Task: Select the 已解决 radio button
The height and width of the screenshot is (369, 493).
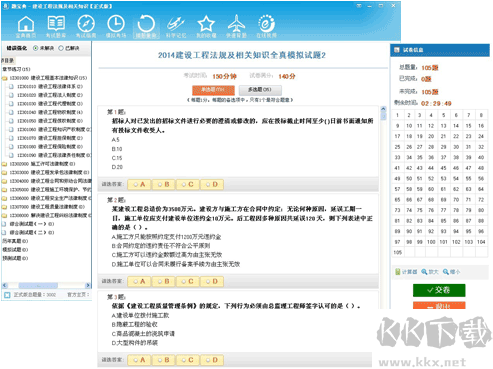Action: point(61,48)
